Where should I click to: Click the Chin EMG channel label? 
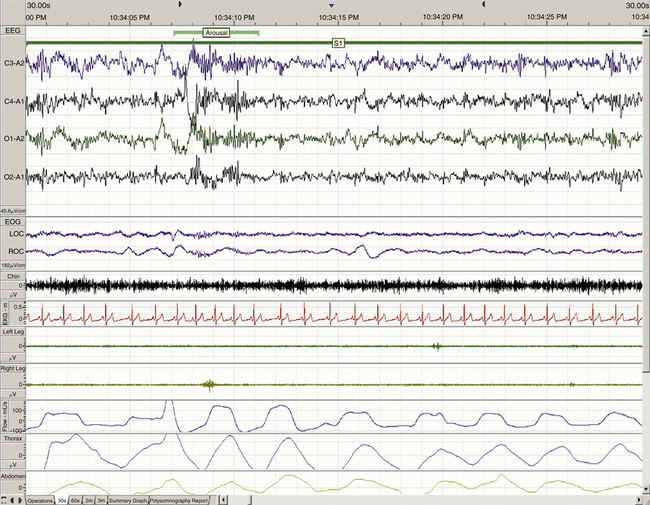pyautogui.click(x=11, y=275)
